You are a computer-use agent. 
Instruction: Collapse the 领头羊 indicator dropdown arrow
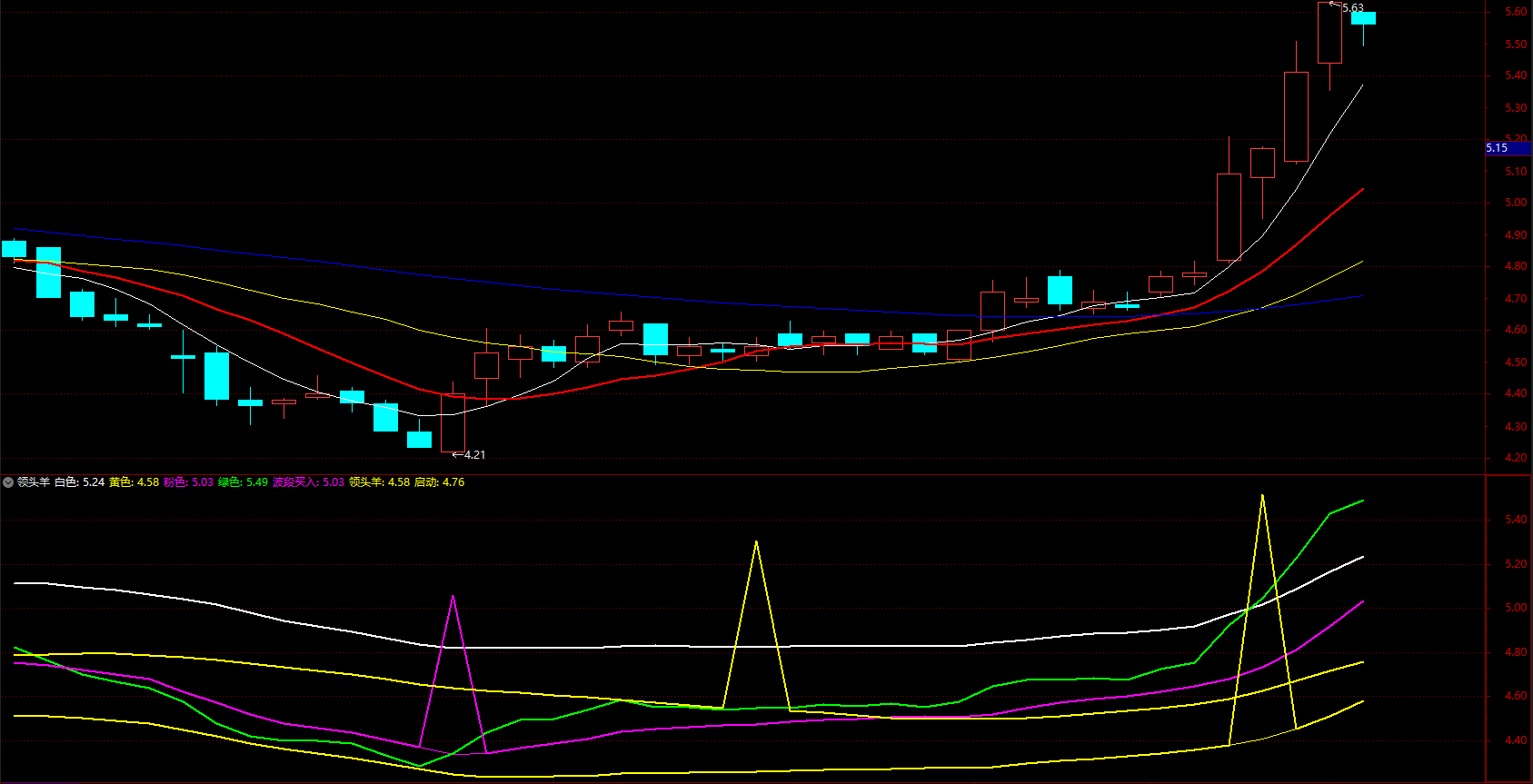(8, 482)
